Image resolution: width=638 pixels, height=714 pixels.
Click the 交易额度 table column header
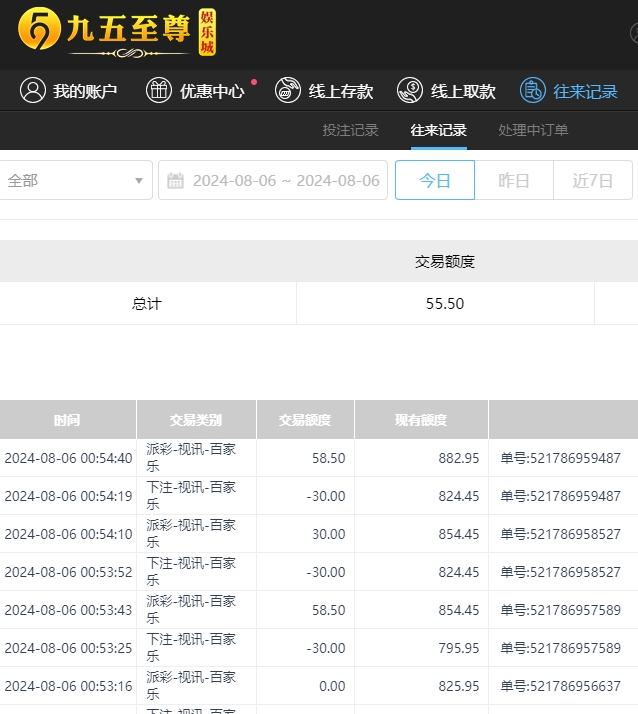304,420
